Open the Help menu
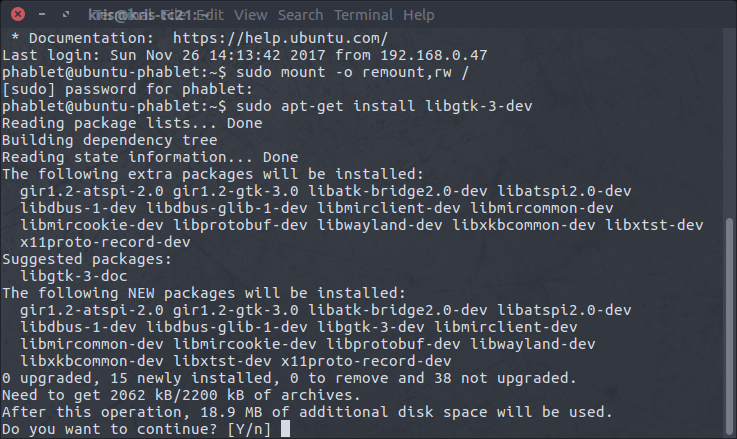737x439 pixels. click(418, 15)
